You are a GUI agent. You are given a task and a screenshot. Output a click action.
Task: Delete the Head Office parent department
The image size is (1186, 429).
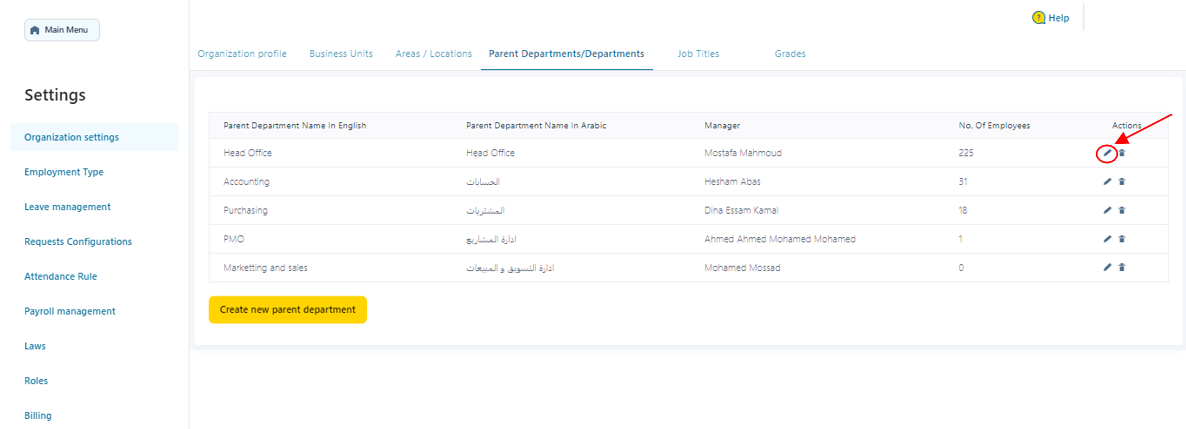(1121, 153)
